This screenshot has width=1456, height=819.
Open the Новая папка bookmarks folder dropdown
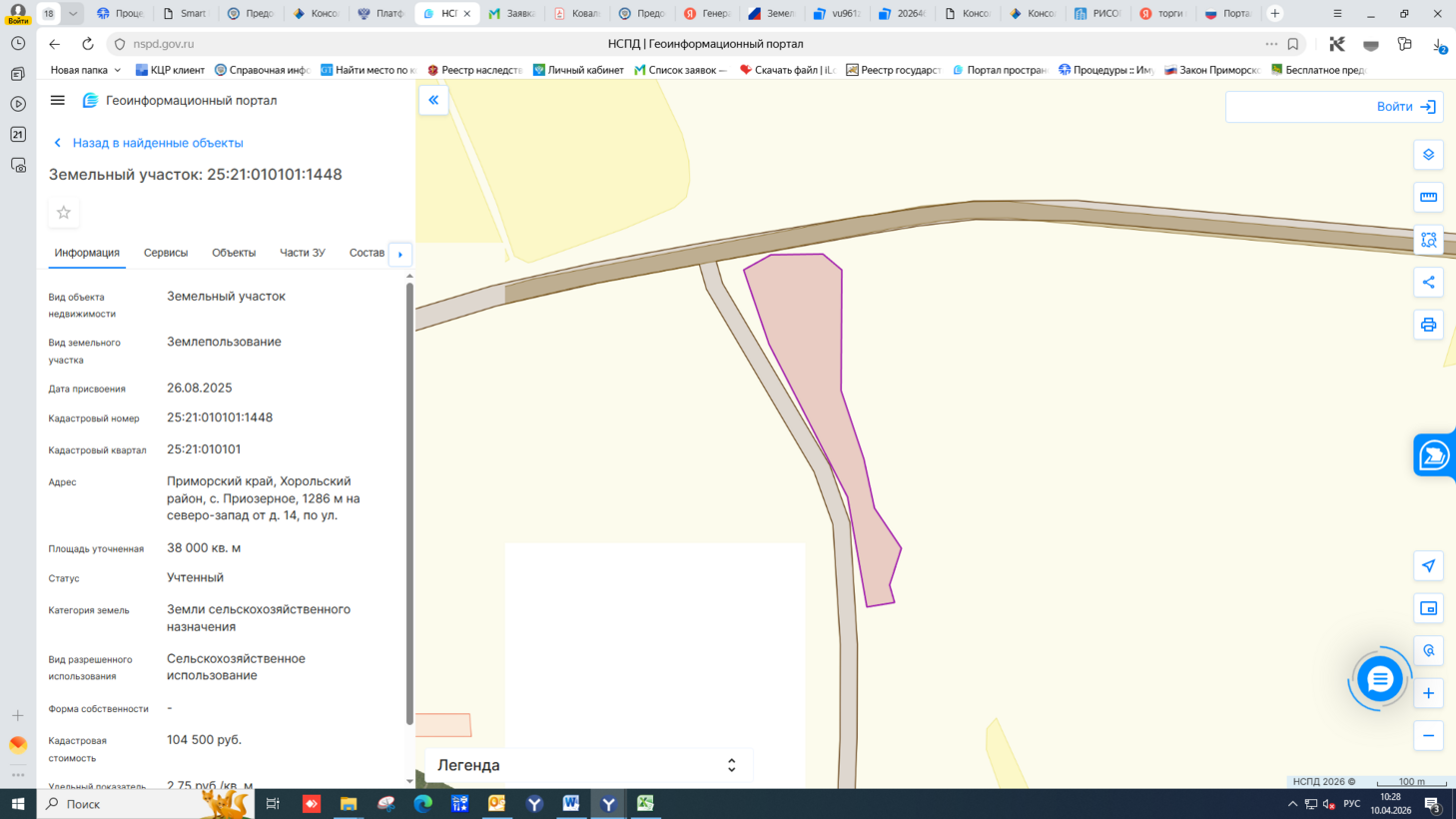coord(86,70)
